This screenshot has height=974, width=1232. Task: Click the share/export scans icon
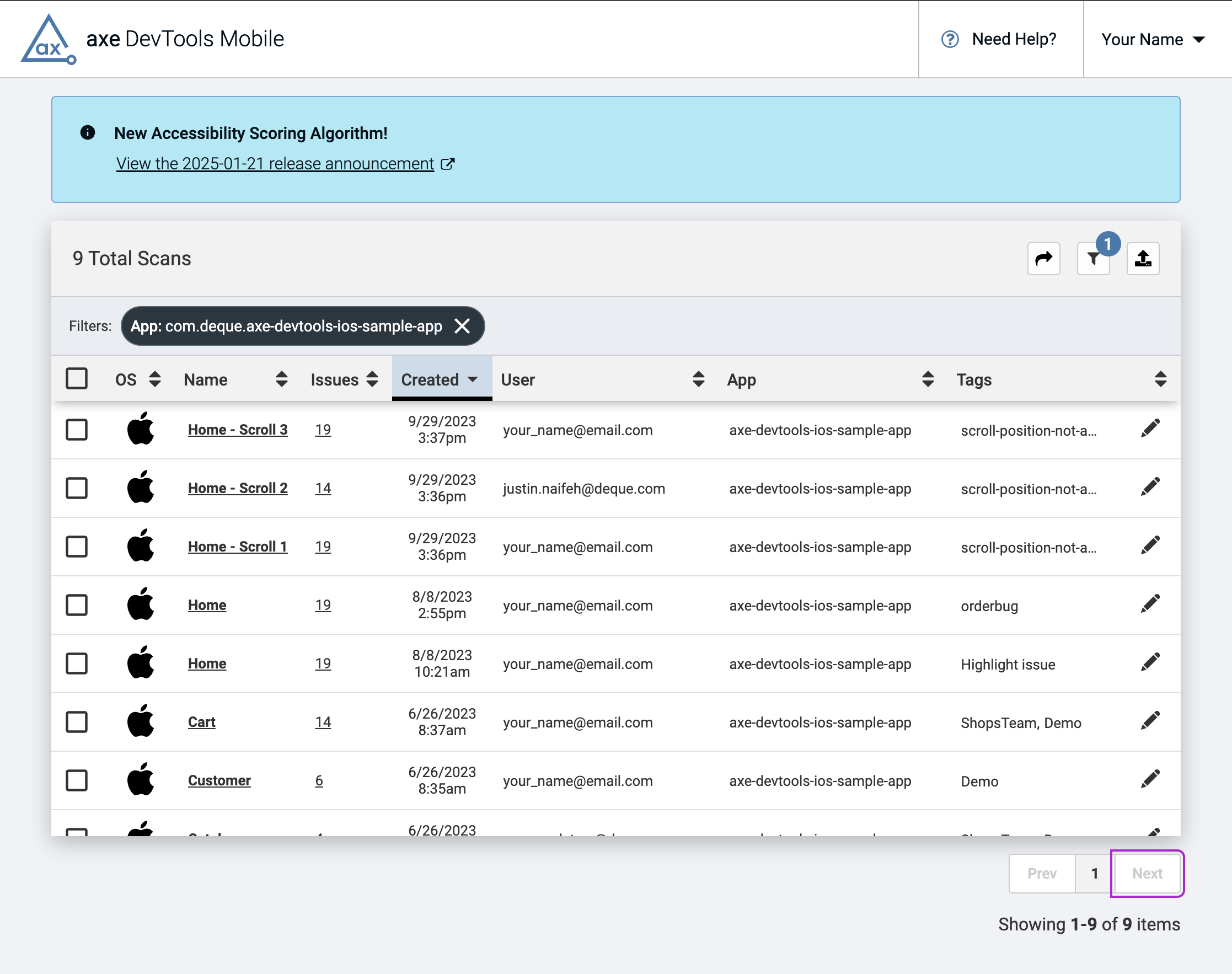coord(1043,258)
